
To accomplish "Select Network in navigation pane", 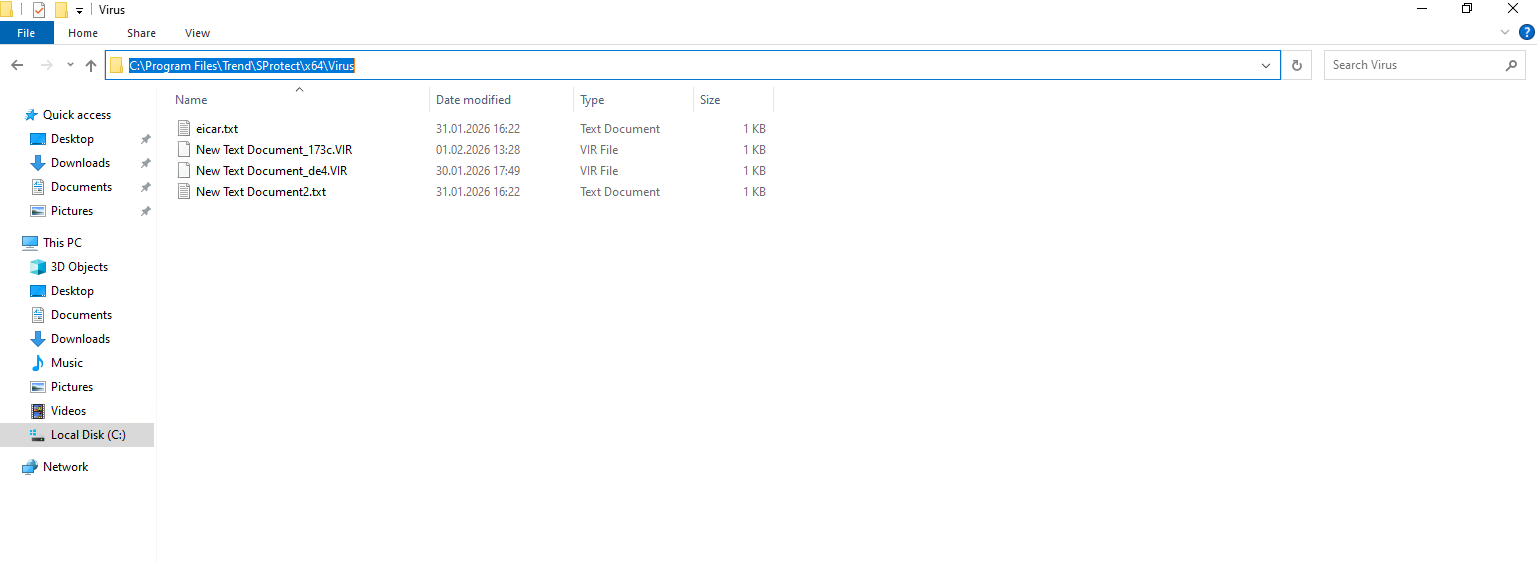I will pos(65,467).
